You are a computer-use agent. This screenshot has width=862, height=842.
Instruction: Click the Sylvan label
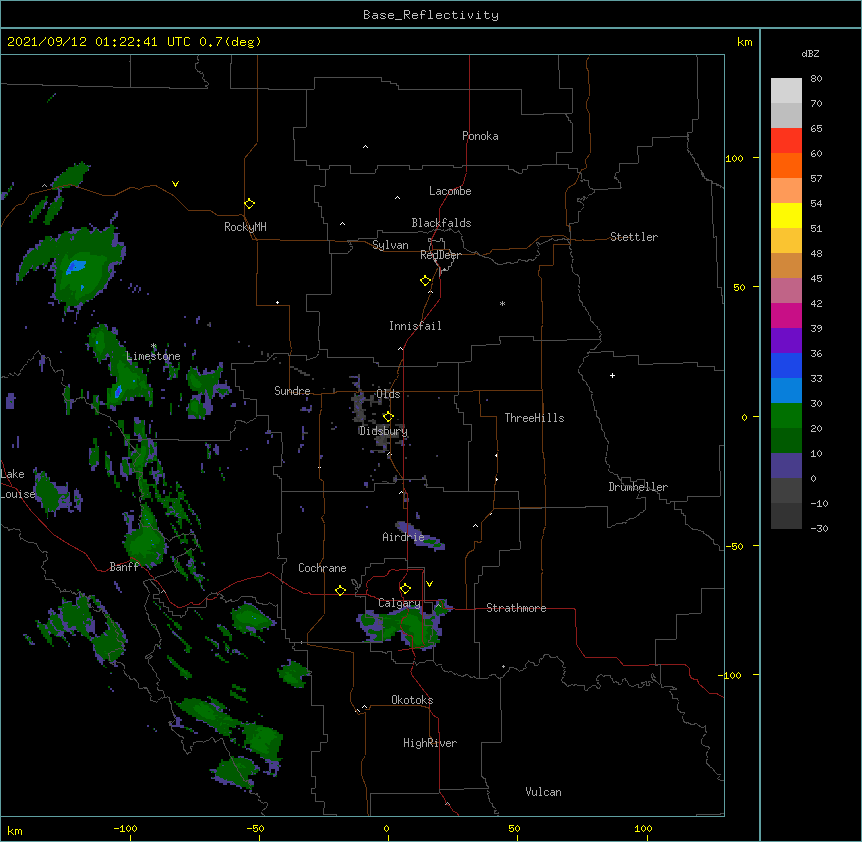(x=390, y=245)
